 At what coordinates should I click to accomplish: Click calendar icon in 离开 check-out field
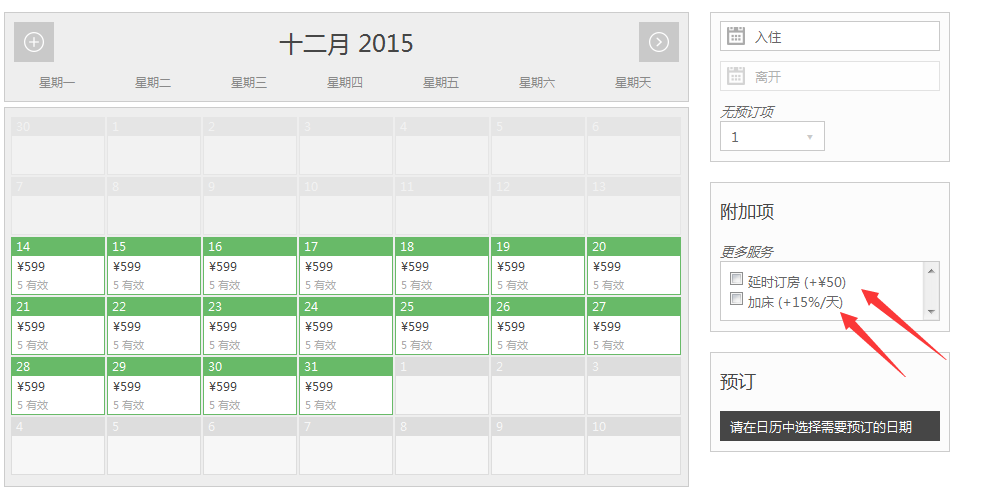736,76
